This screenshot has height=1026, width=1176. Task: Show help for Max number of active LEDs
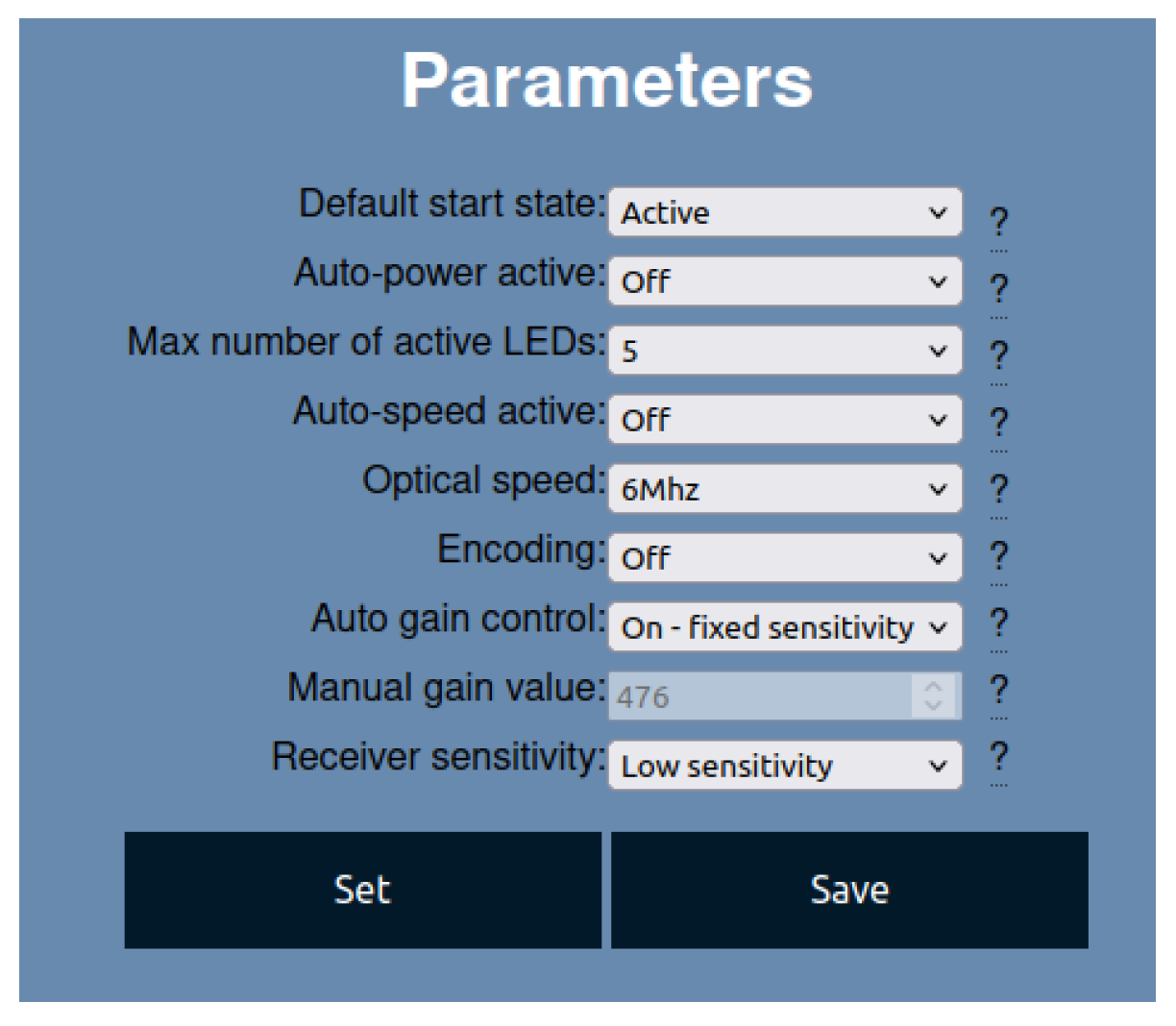tap(999, 355)
